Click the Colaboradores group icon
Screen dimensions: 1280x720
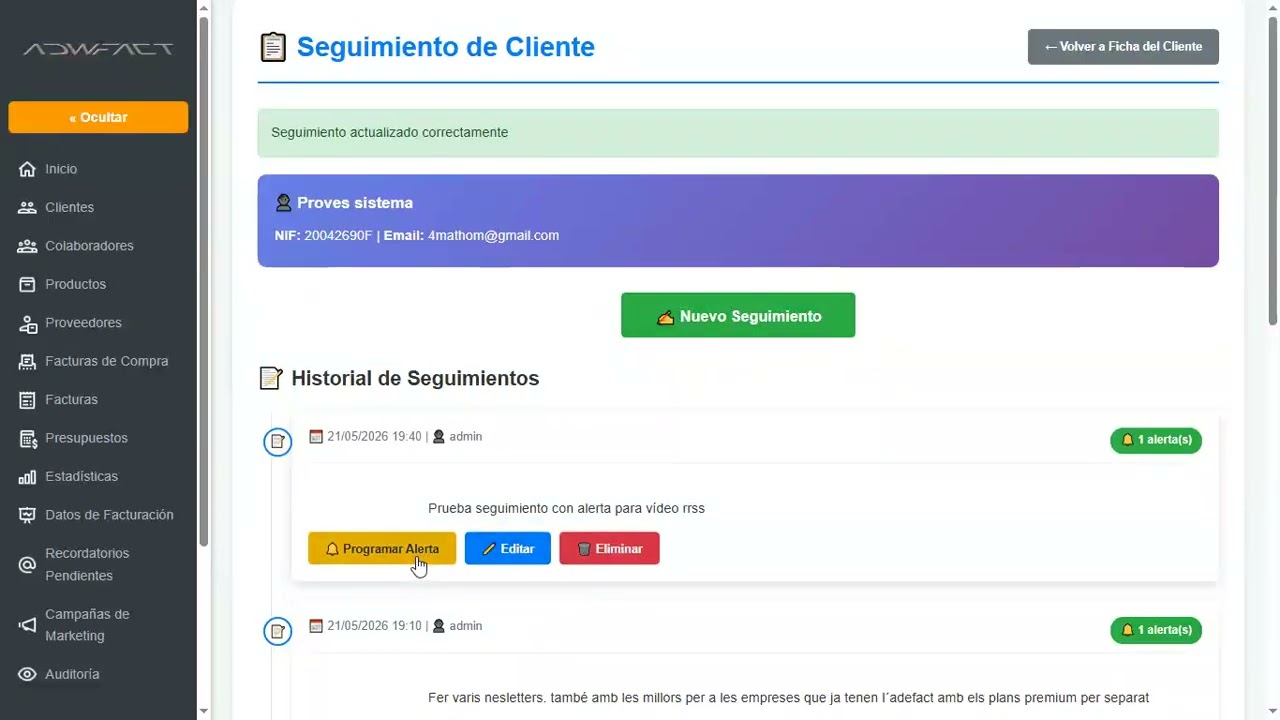point(27,246)
